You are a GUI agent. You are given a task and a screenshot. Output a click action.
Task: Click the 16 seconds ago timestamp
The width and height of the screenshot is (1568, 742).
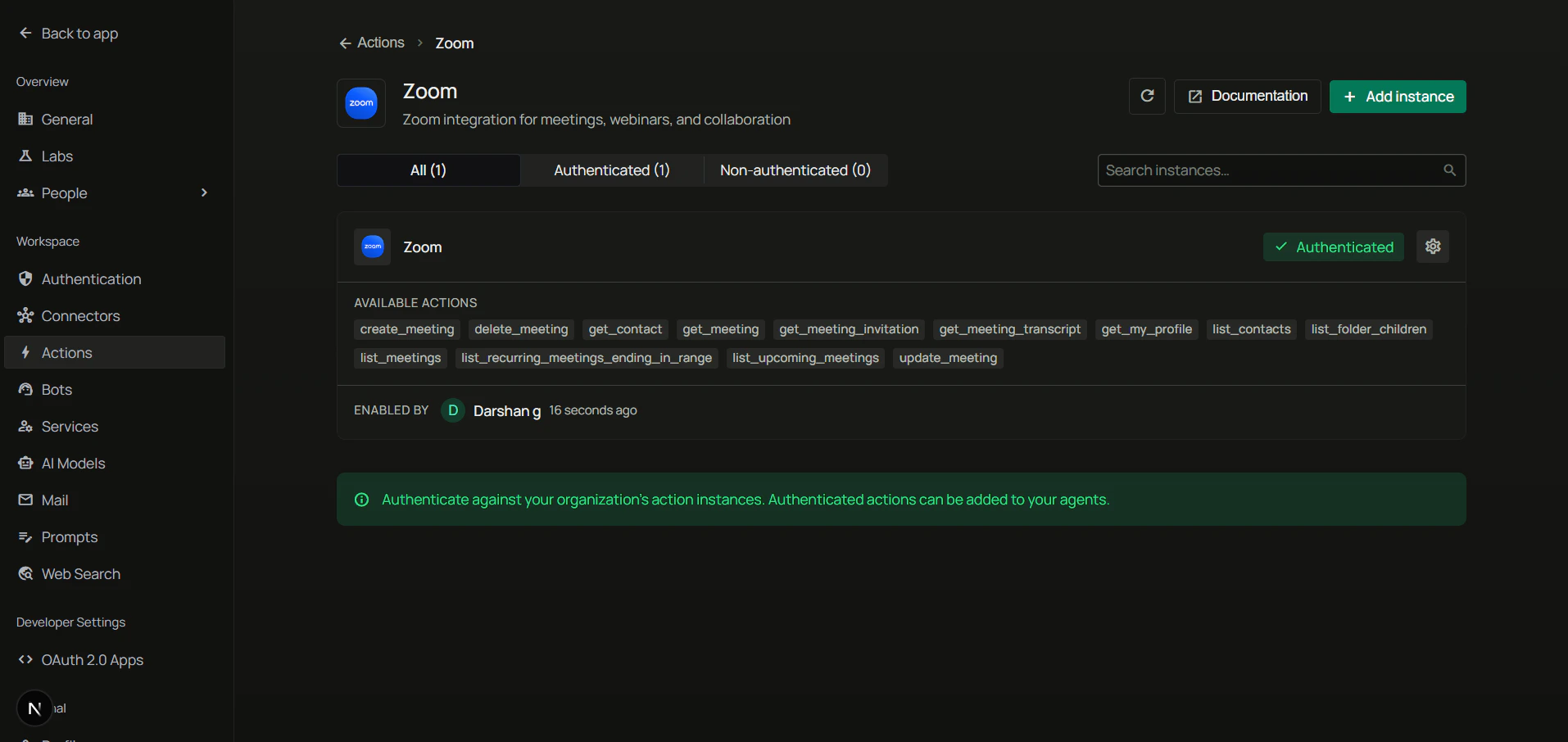pyautogui.click(x=593, y=410)
